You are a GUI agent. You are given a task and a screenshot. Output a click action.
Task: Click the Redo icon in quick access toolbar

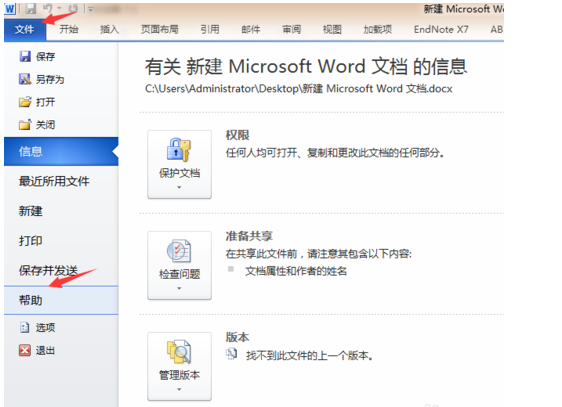point(73,8)
